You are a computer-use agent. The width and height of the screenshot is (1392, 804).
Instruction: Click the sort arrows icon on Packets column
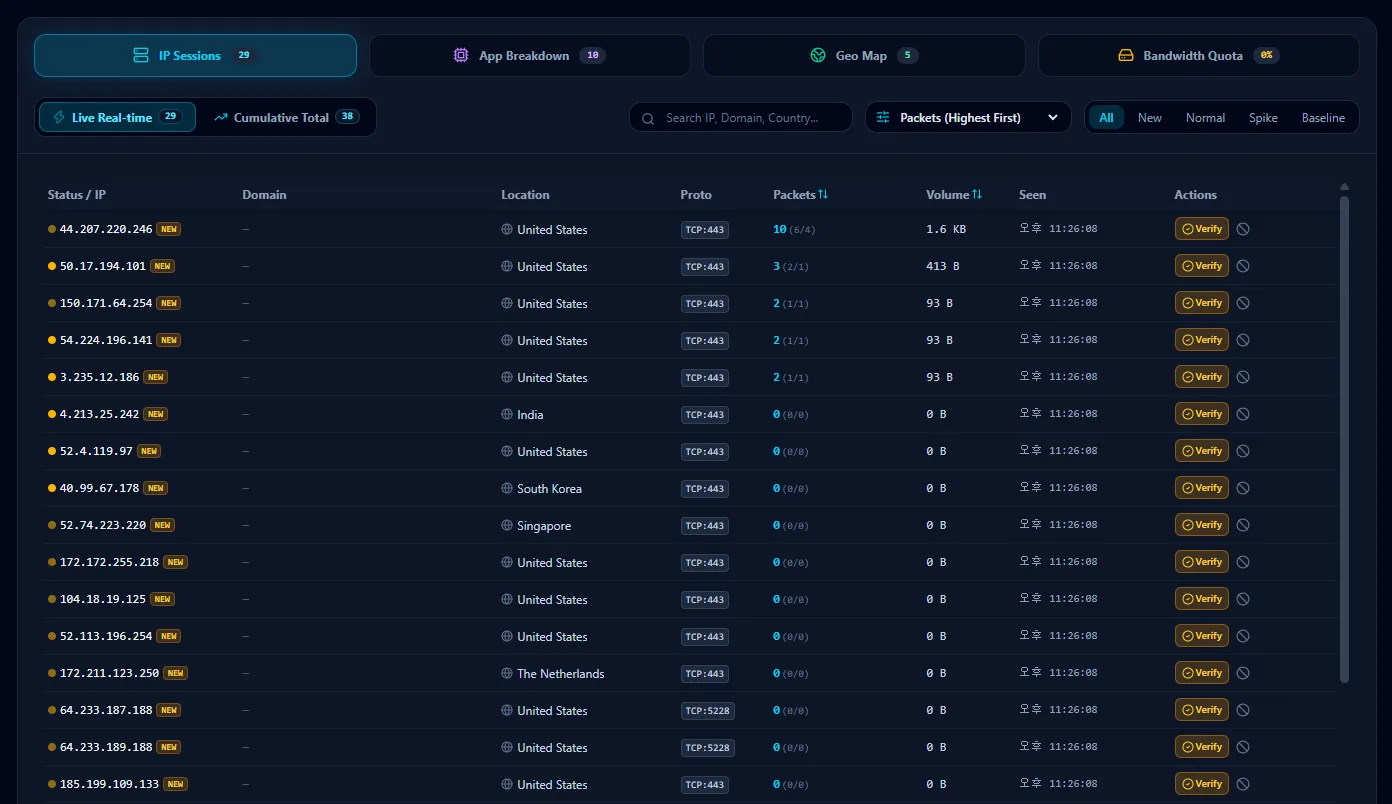(x=823, y=194)
